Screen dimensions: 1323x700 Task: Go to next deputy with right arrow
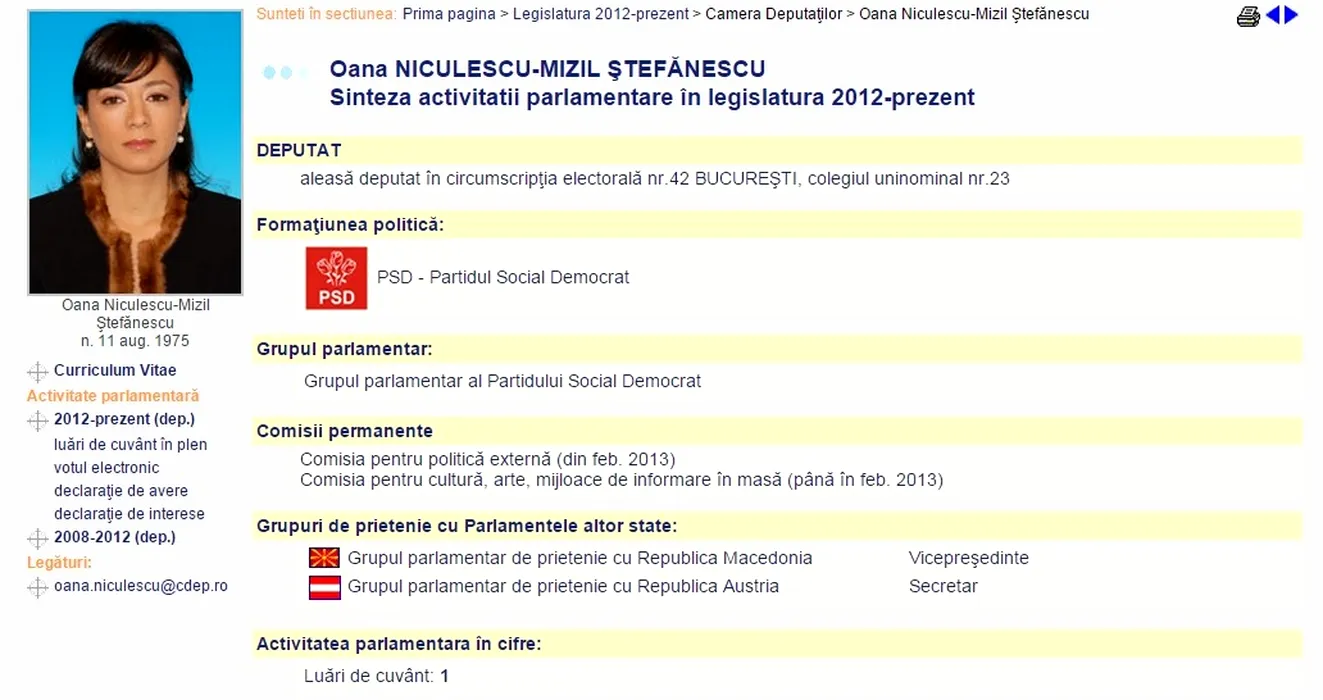point(1291,15)
